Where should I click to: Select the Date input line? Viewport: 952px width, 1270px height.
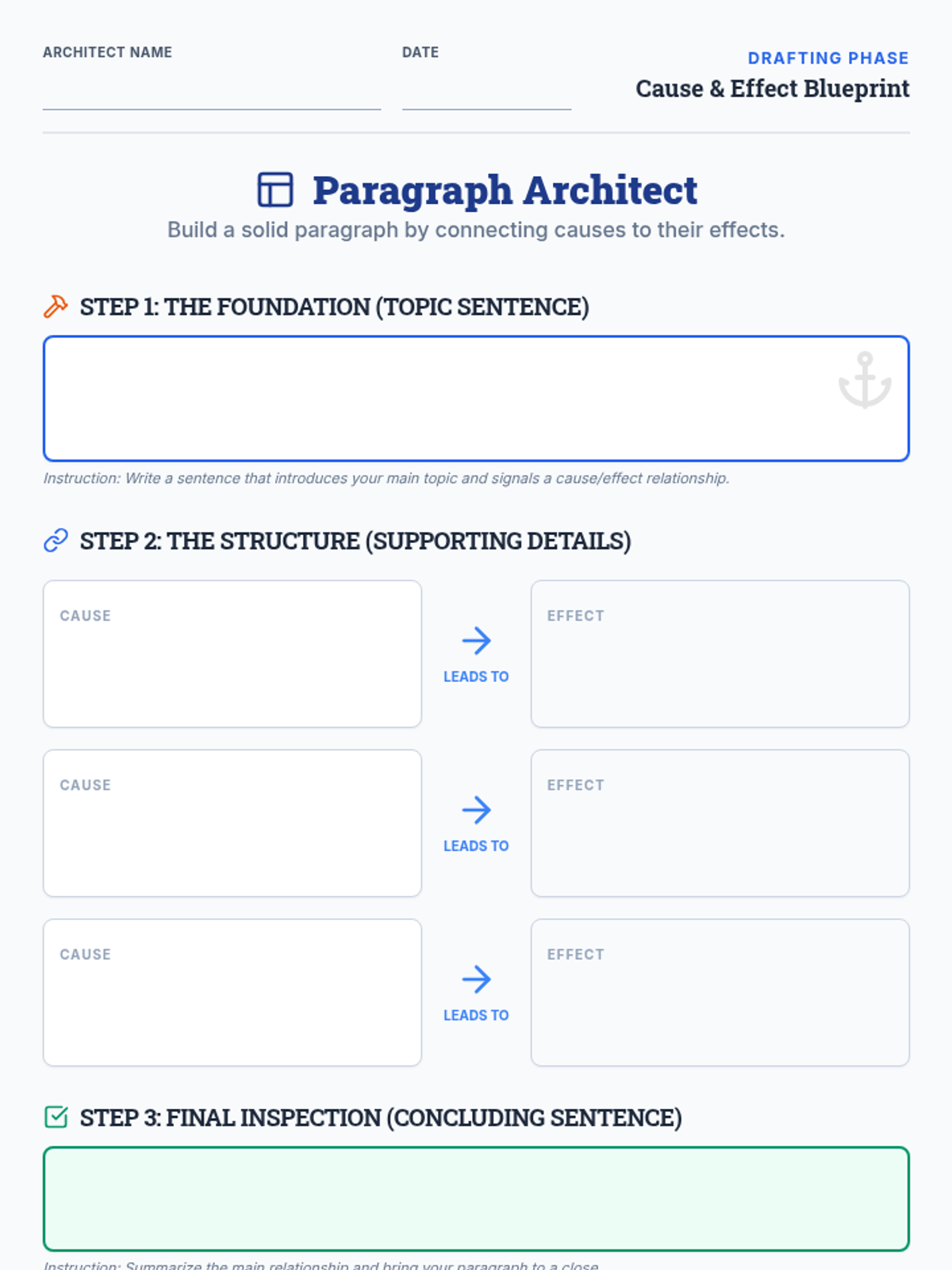486,90
